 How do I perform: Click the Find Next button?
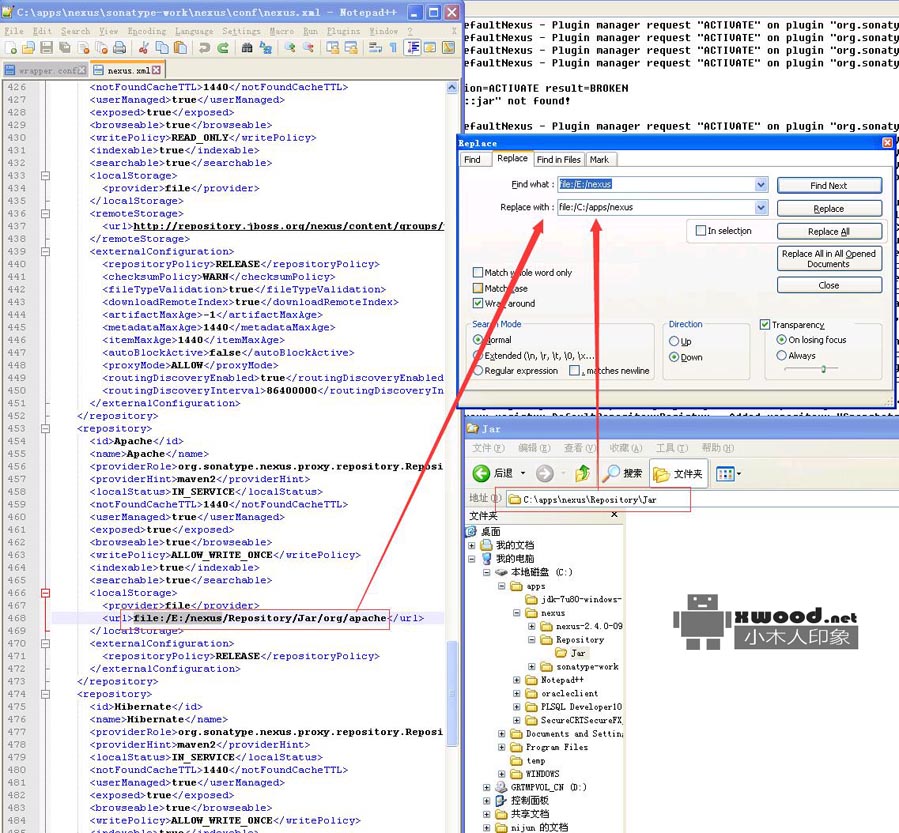(x=829, y=185)
